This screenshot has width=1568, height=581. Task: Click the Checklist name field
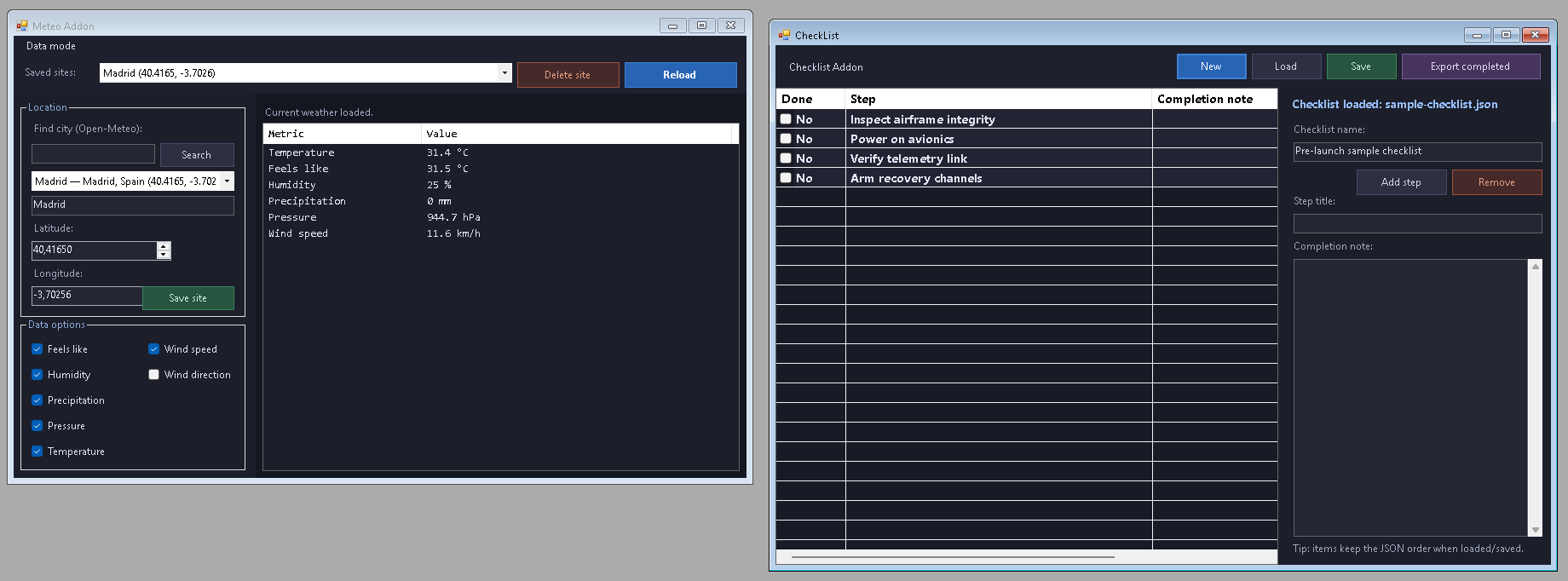1417,152
